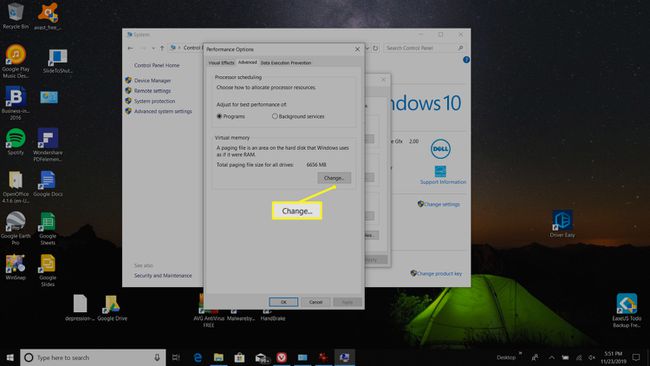This screenshot has height=366, width=650.
Task: Click the refresh button in System window
Action: 375,48
